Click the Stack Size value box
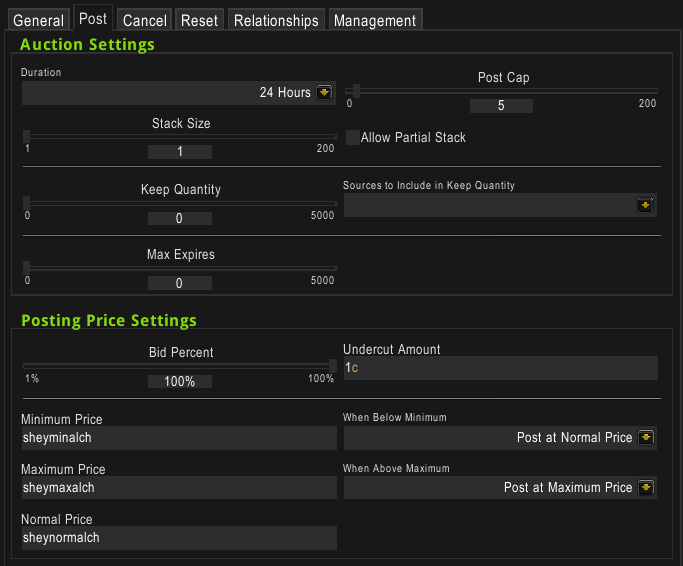Screen dimensions: 683x566 point(180,152)
